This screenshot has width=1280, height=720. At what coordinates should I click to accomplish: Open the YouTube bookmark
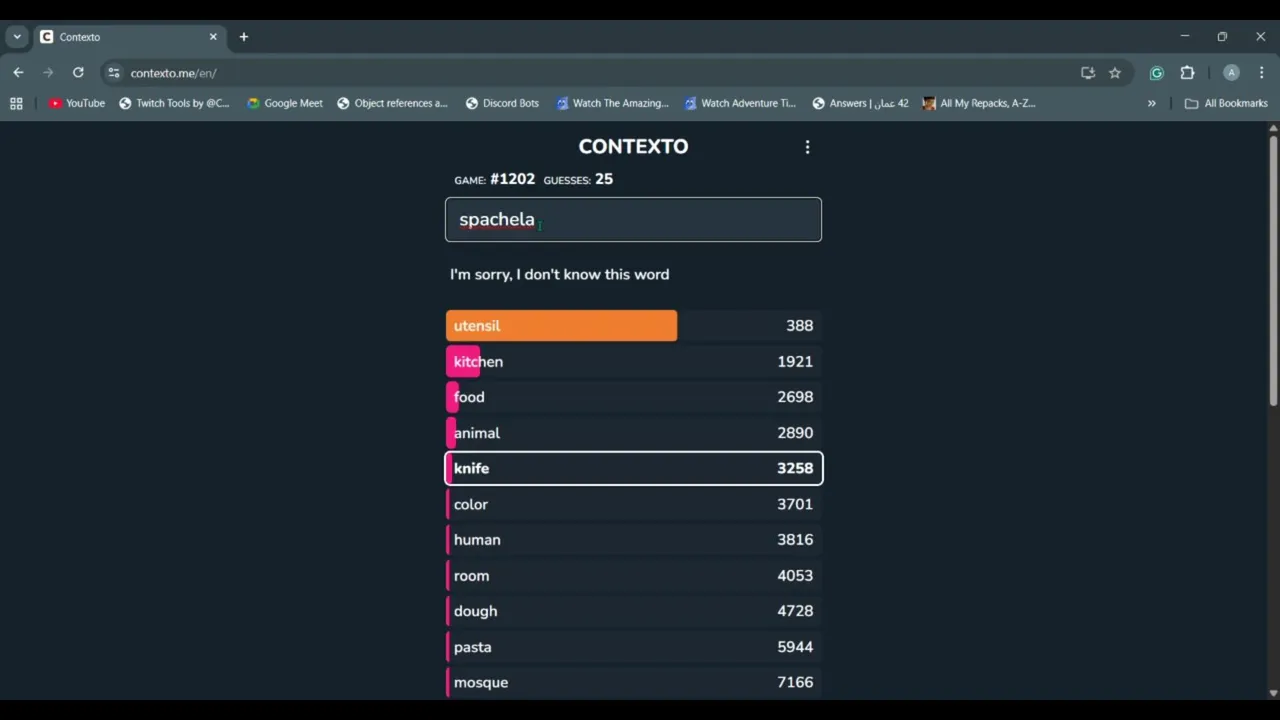tap(77, 103)
